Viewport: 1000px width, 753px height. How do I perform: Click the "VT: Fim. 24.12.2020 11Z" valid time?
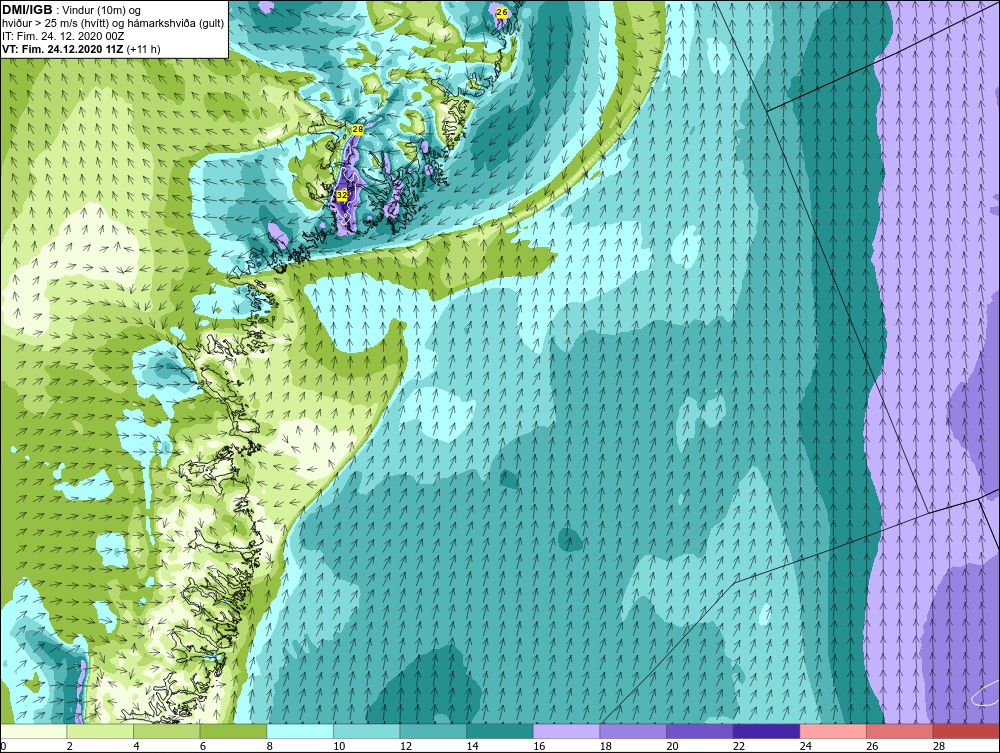62,49
